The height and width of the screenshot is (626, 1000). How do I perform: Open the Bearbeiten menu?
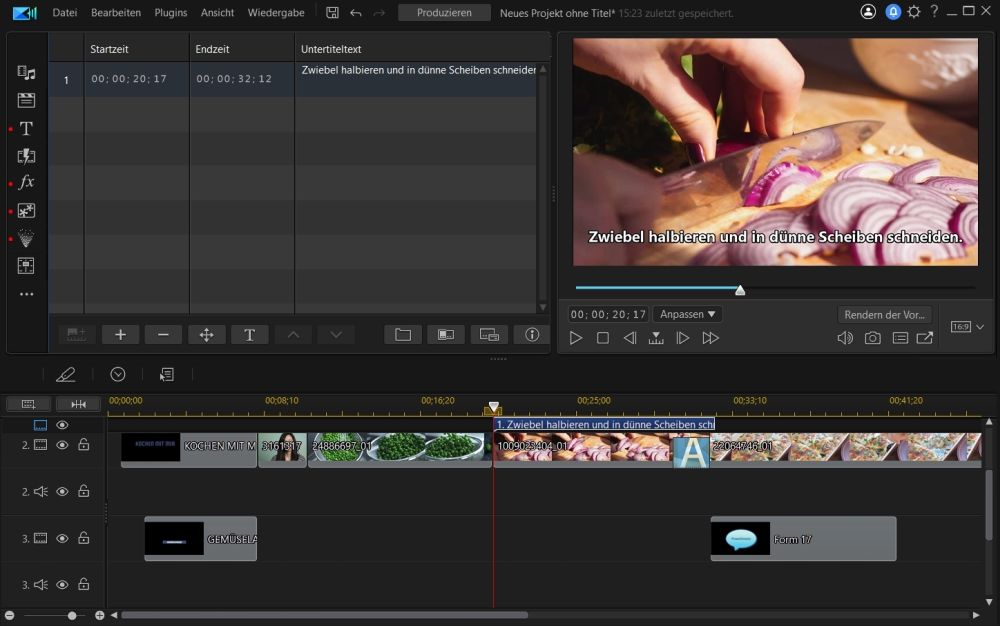click(x=116, y=13)
